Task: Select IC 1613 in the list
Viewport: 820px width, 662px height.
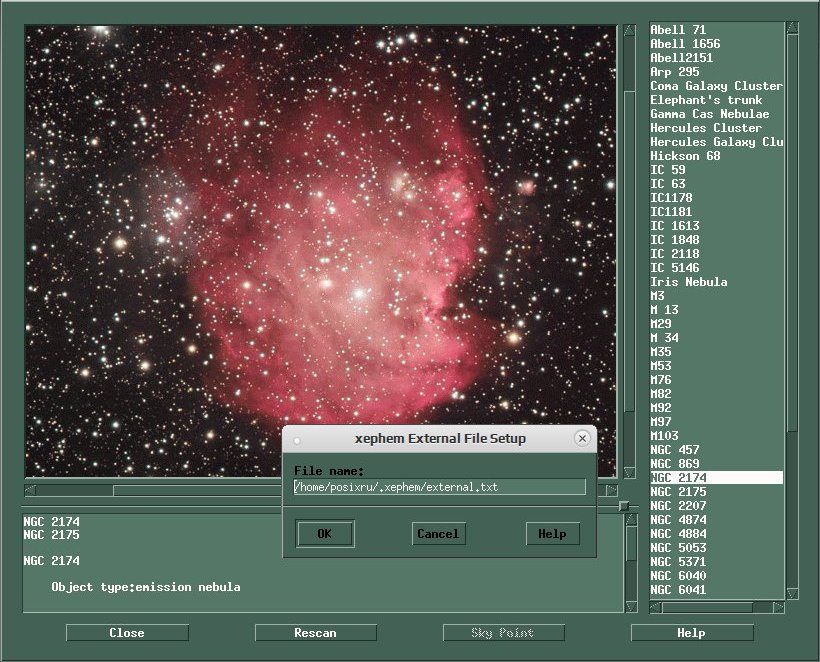Action: pos(716,226)
